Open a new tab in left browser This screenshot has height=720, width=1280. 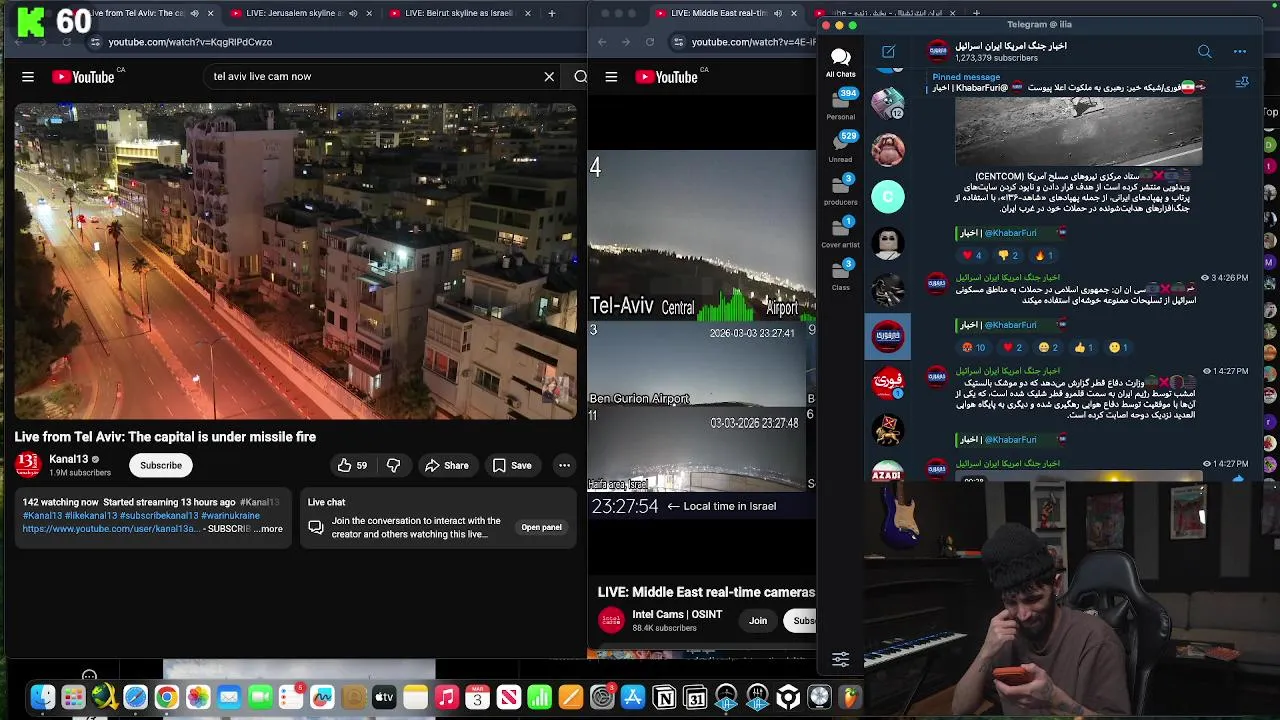tap(551, 13)
